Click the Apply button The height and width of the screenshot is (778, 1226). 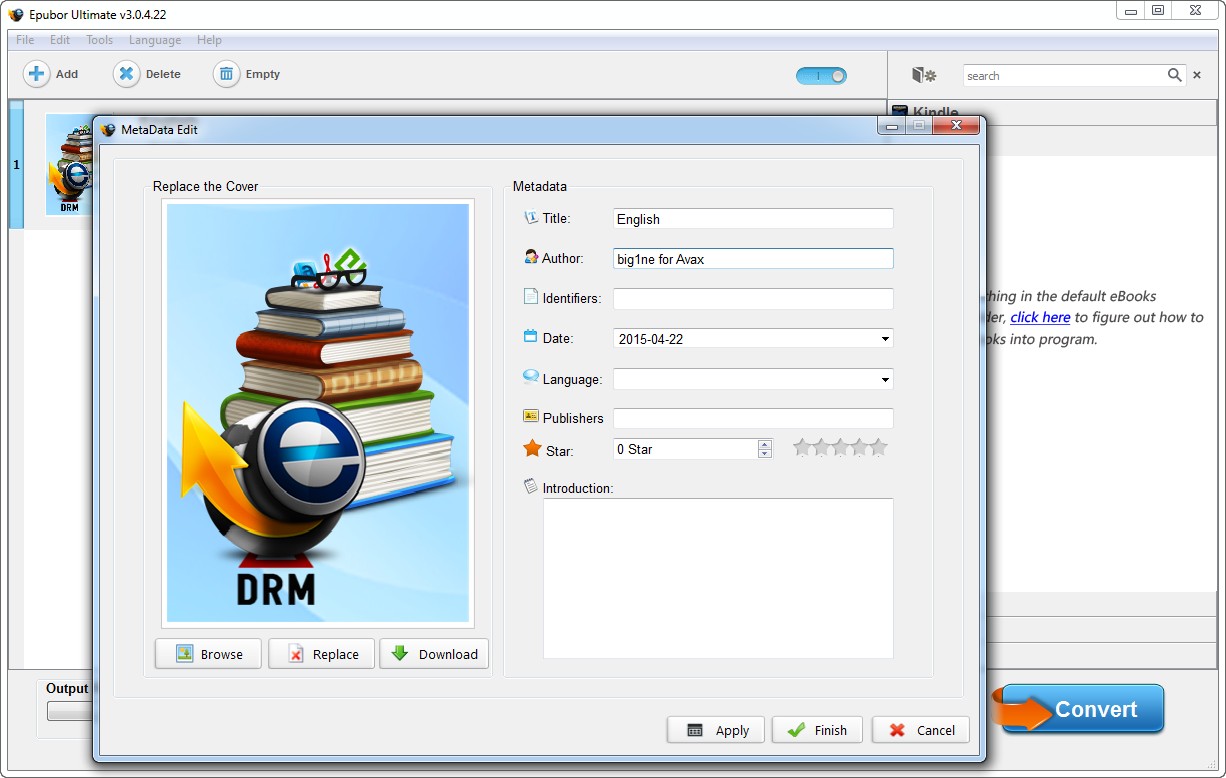(716, 730)
